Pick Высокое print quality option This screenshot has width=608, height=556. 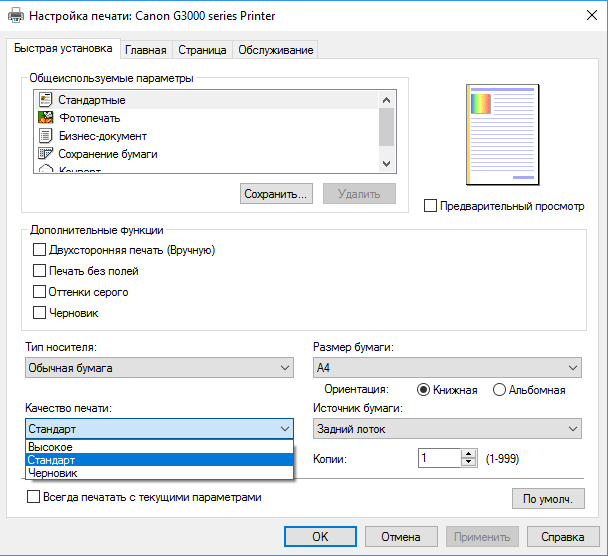tap(159, 447)
